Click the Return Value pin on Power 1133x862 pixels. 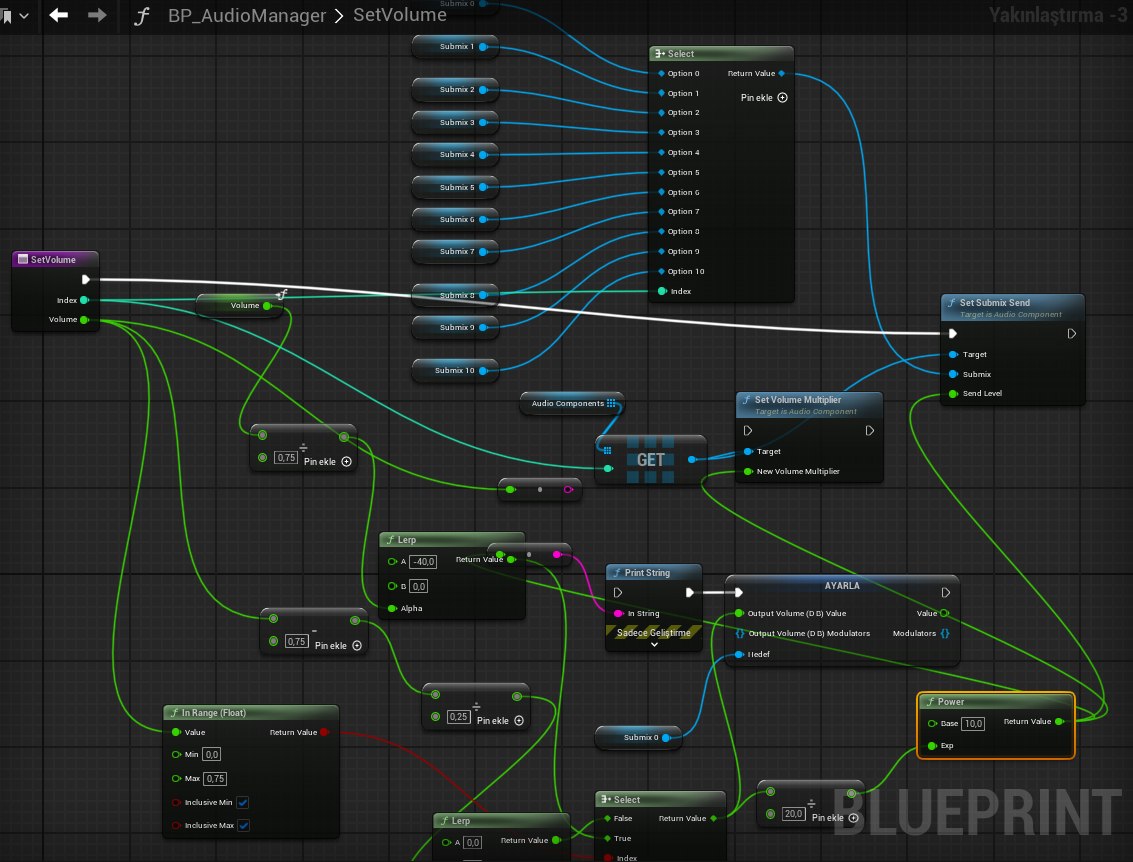point(1059,722)
